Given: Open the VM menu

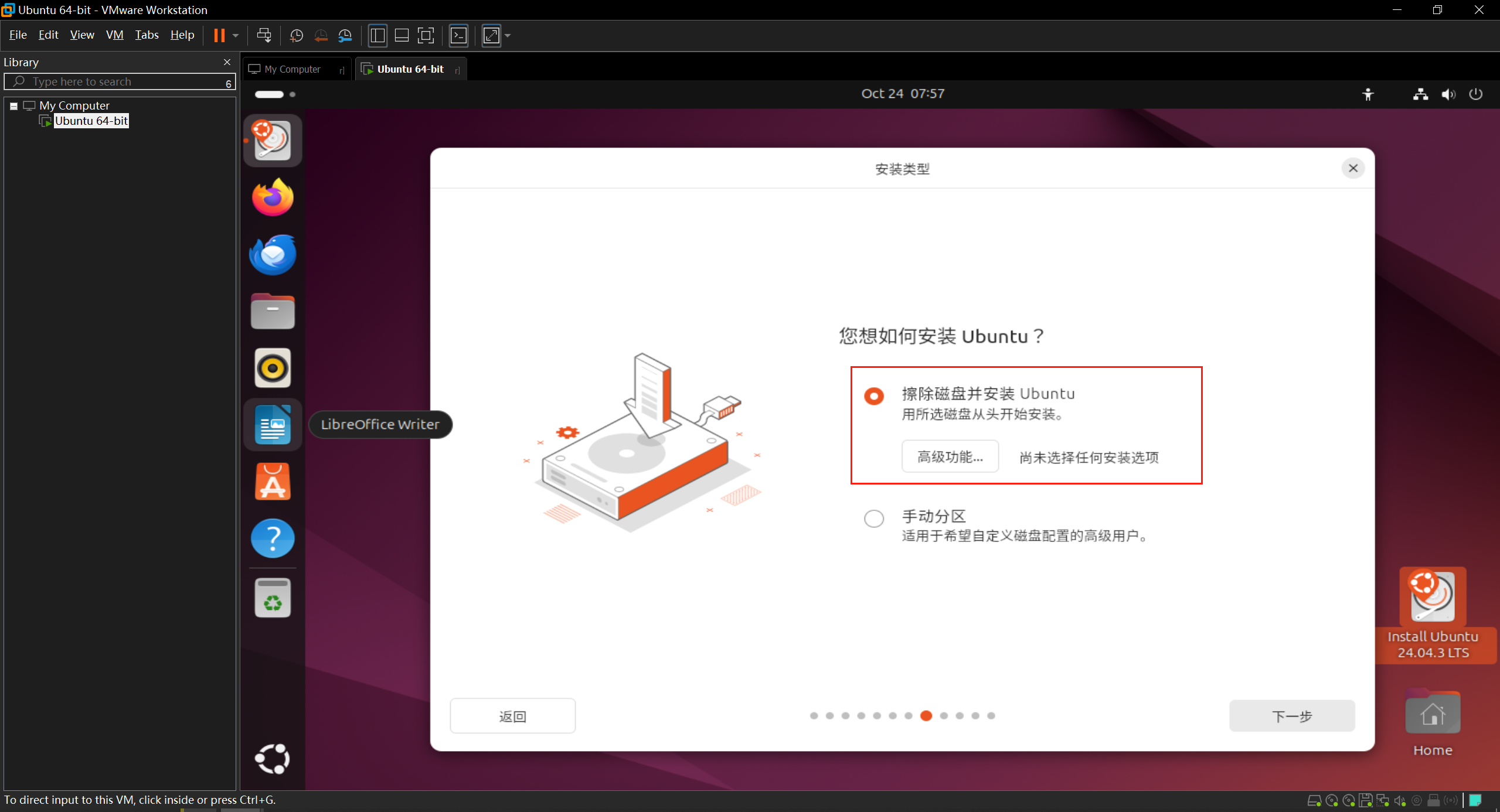Looking at the screenshot, I should click(x=114, y=35).
